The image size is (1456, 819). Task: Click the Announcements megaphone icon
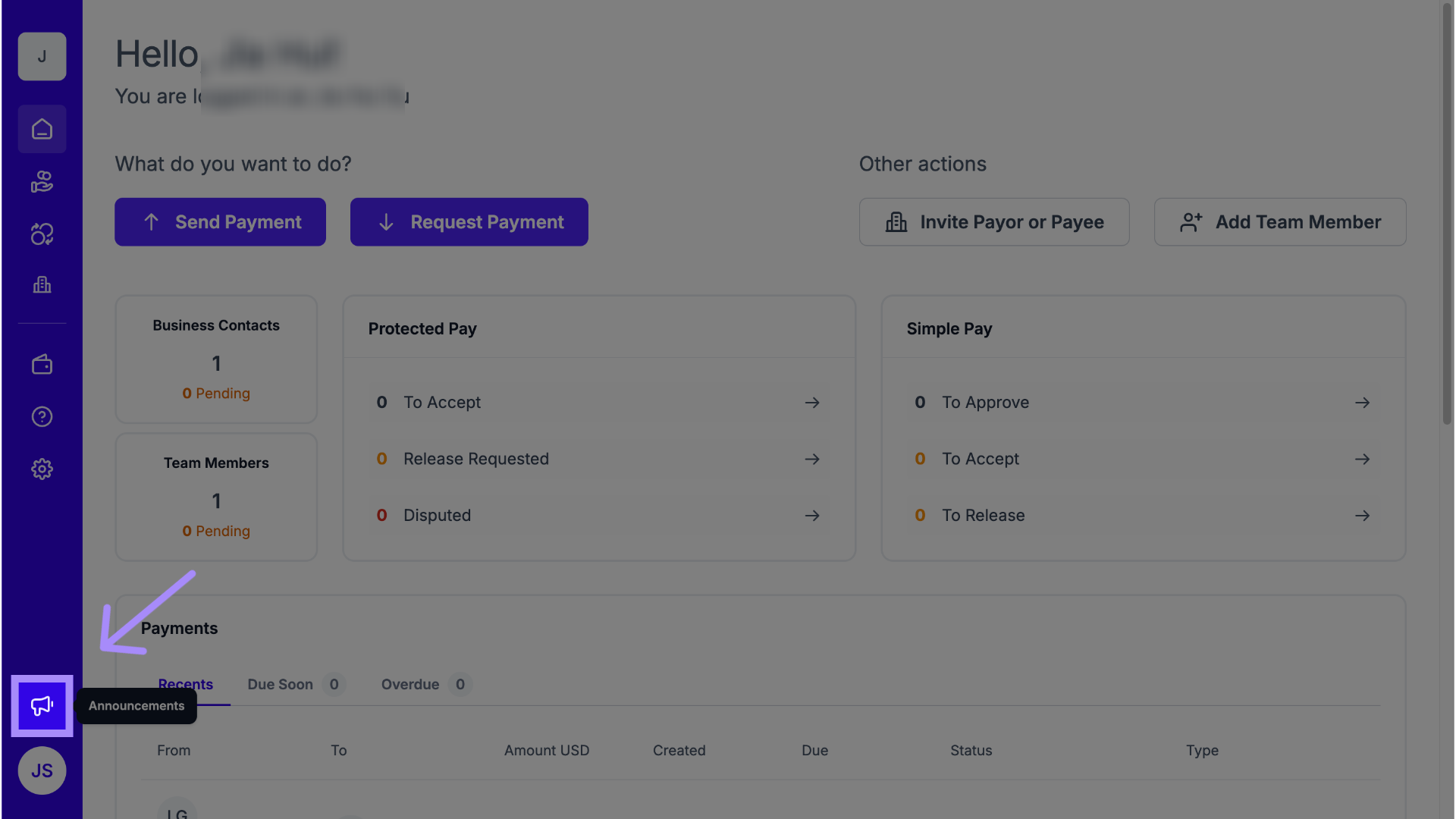(x=42, y=706)
